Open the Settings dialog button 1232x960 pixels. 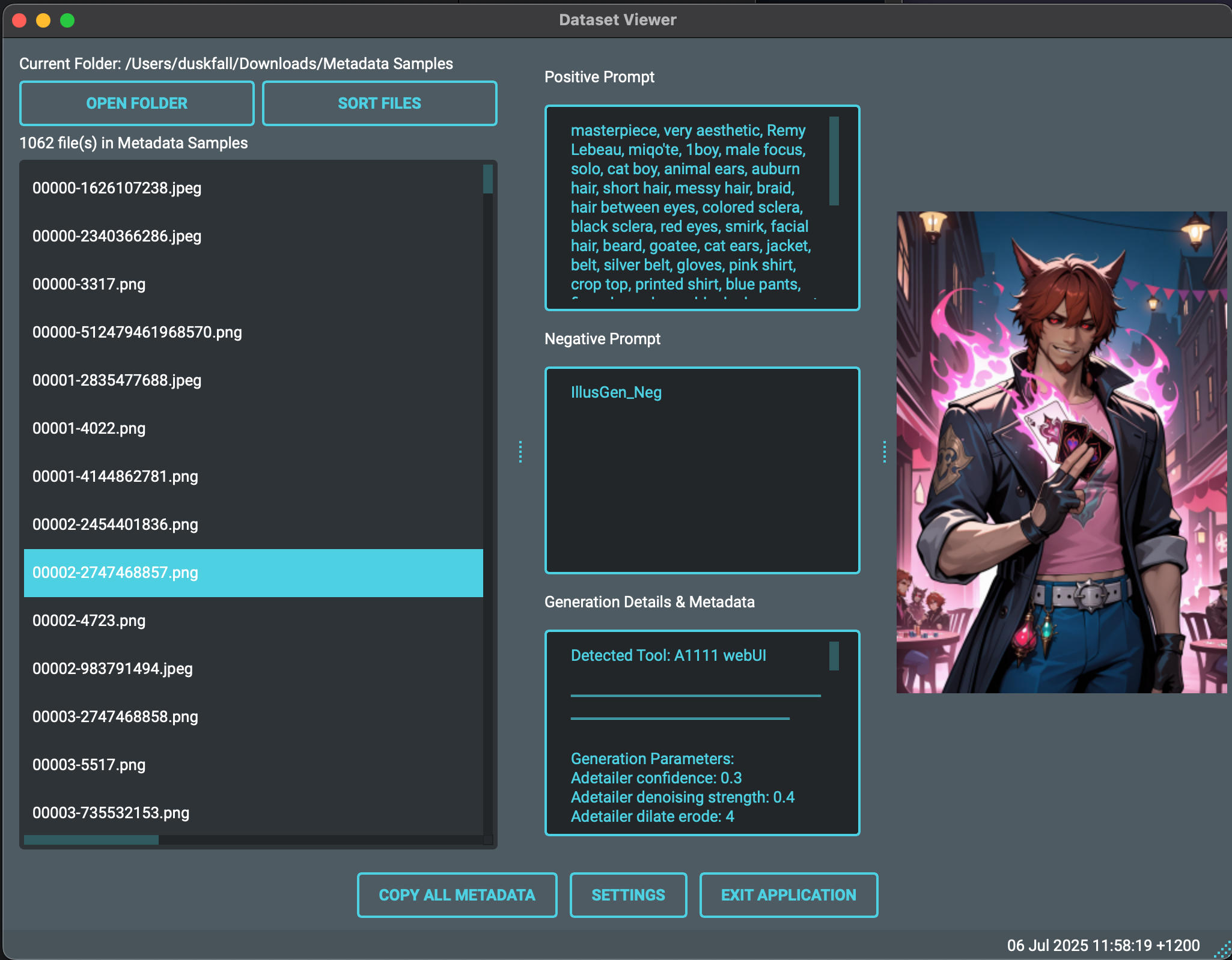(x=628, y=895)
